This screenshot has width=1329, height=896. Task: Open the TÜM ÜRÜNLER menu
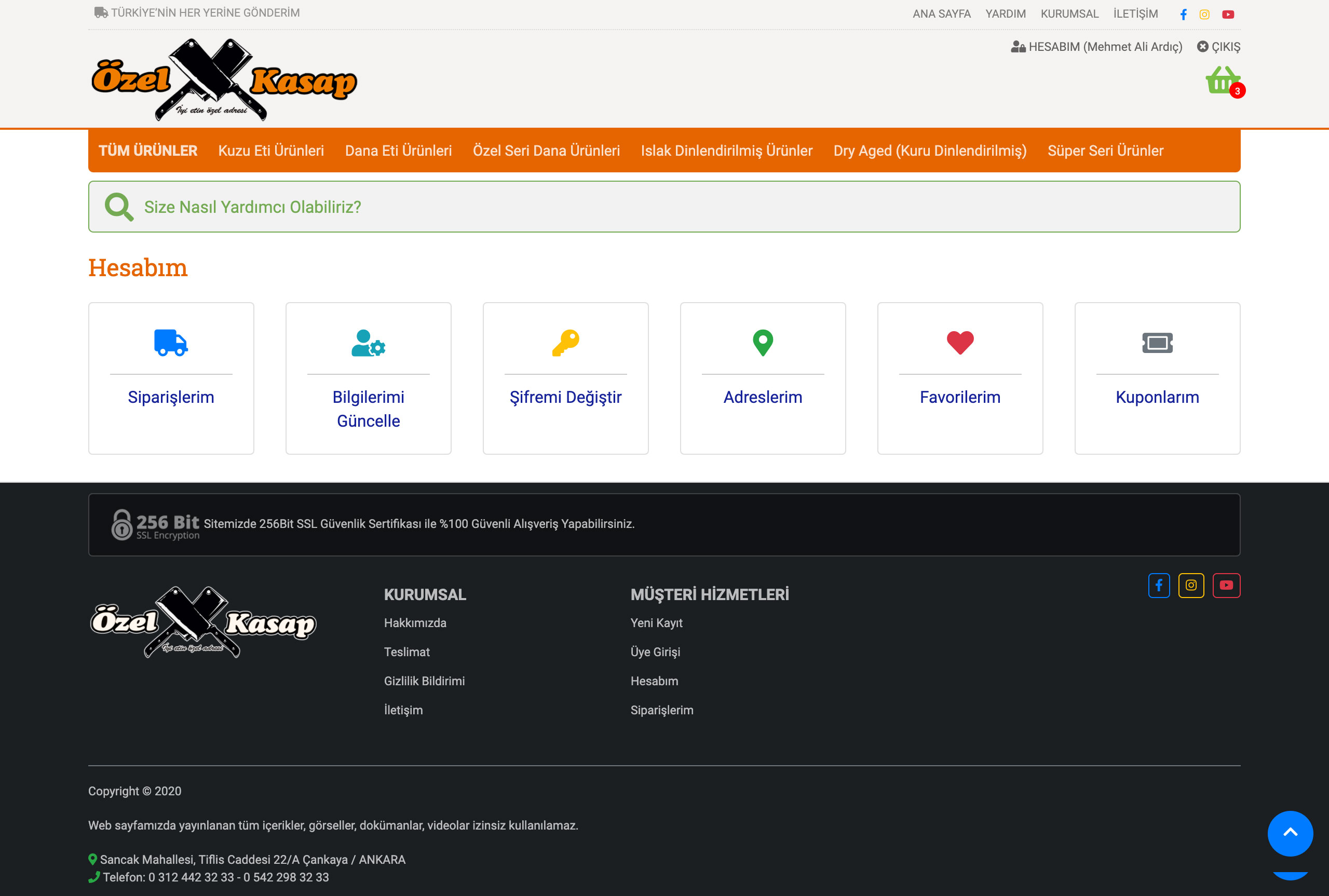point(148,151)
